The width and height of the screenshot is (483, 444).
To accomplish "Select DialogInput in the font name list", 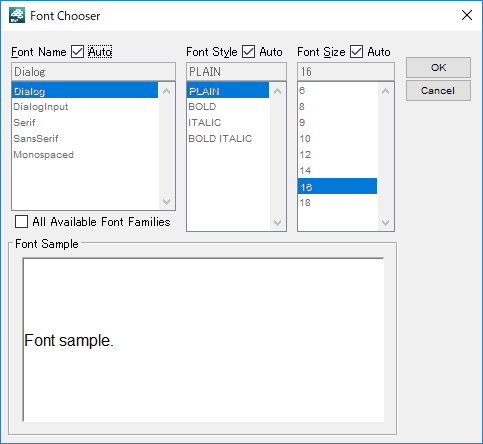I will pyautogui.click(x=85, y=107).
